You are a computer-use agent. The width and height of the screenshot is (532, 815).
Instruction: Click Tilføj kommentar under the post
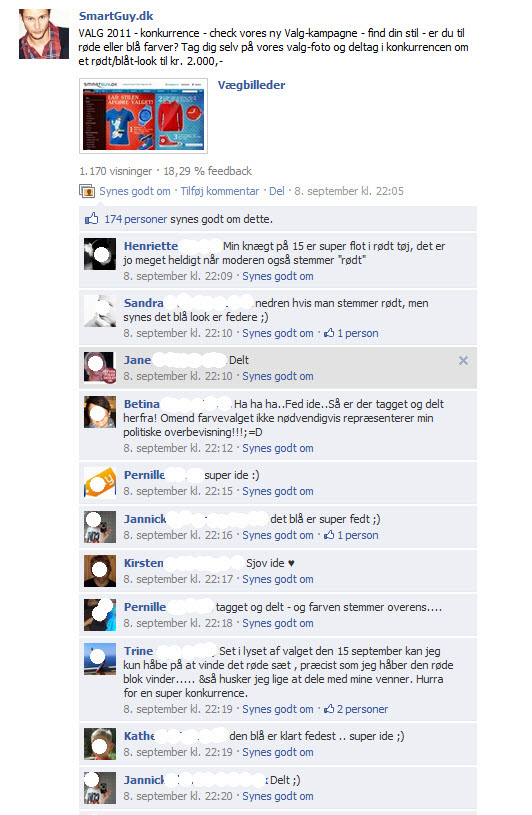(220, 191)
